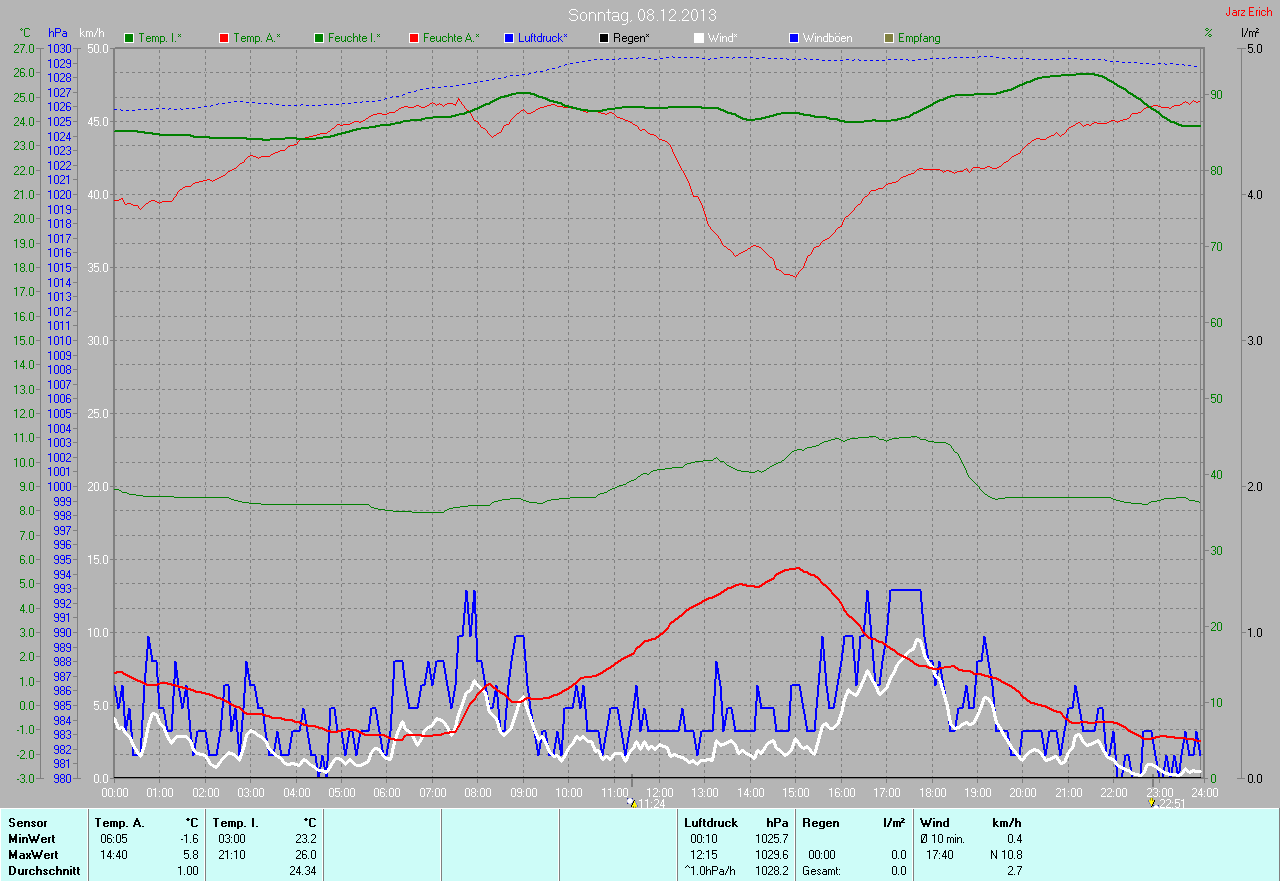The height and width of the screenshot is (881, 1280).
Task: Click the ^1.0hPa/h pressure trend label
Action: tap(711, 871)
